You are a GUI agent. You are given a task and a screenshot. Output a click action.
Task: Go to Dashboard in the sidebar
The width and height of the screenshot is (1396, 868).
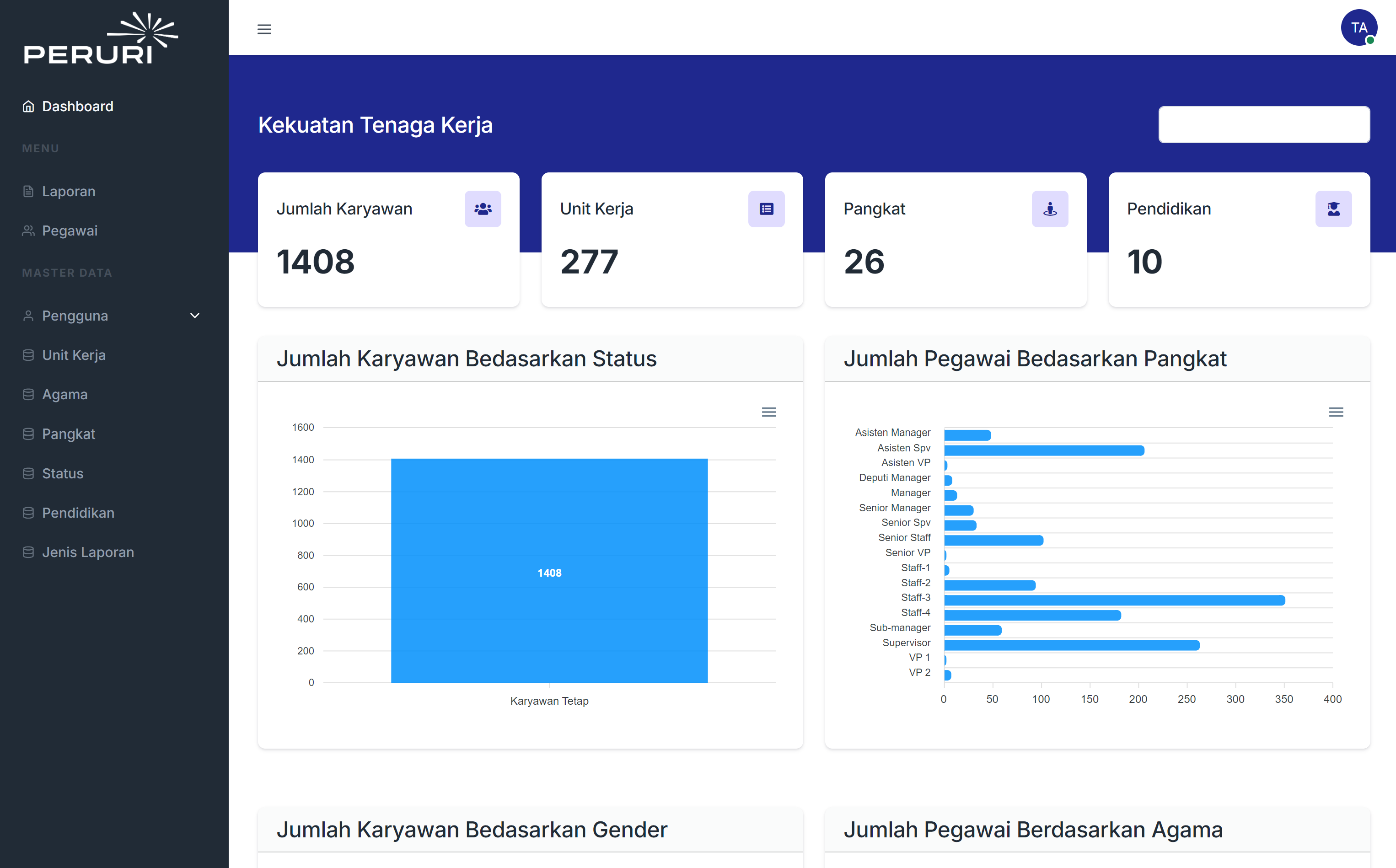coord(77,106)
